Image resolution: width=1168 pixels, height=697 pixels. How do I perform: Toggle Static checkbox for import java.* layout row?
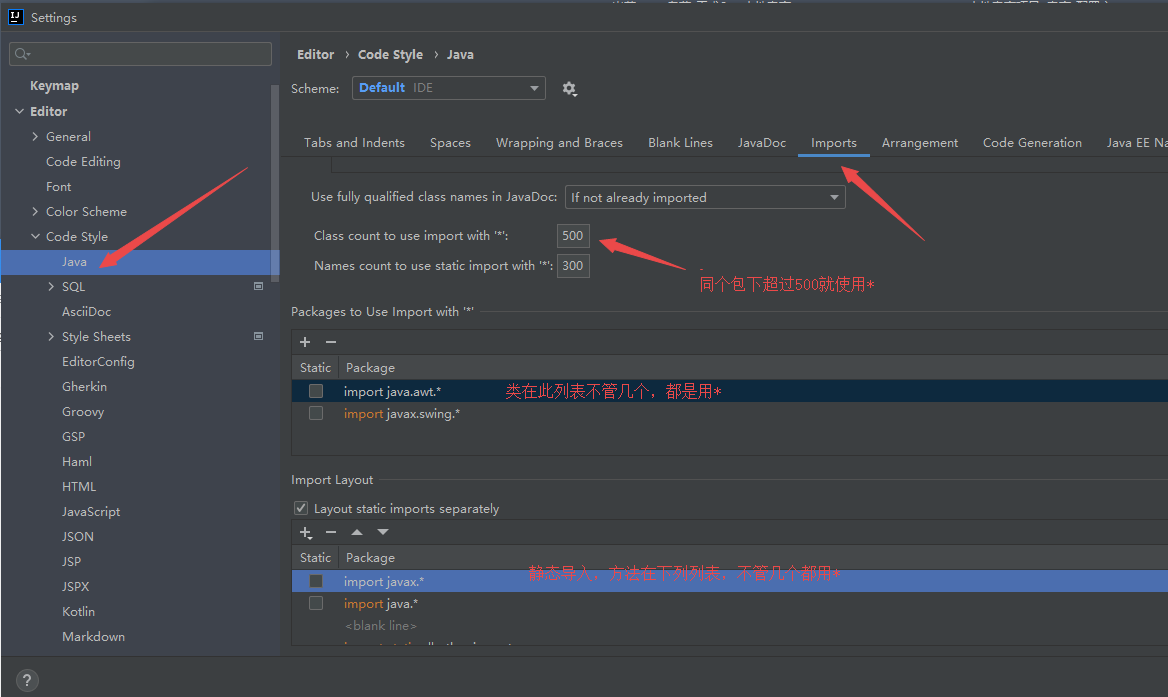pos(316,603)
